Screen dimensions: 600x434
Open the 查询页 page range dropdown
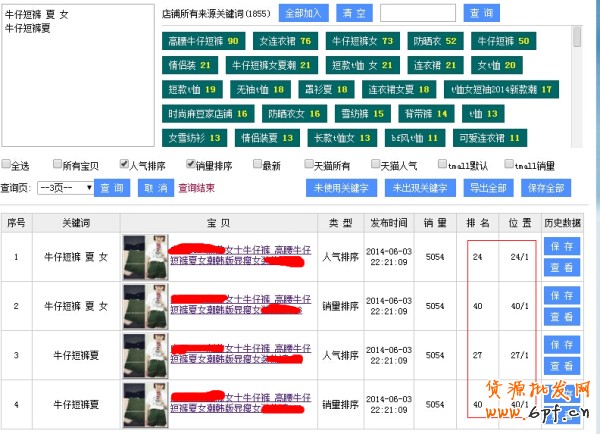[66, 187]
